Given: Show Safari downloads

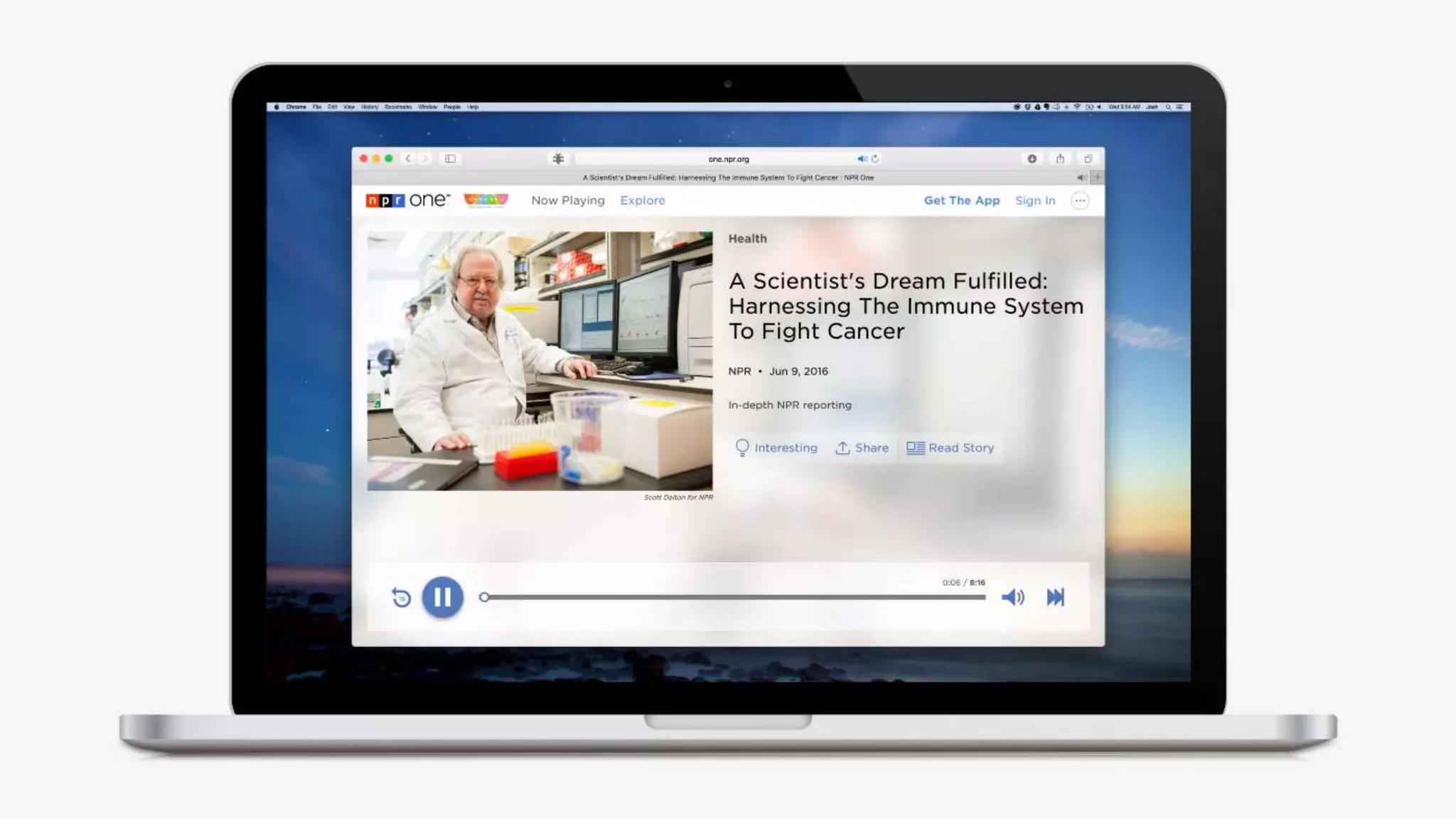Looking at the screenshot, I should pos(1032,159).
